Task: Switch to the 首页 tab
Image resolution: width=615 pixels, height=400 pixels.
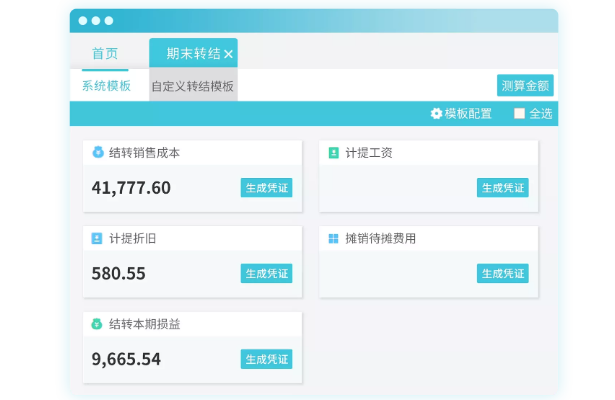Action: tap(105, 53)
